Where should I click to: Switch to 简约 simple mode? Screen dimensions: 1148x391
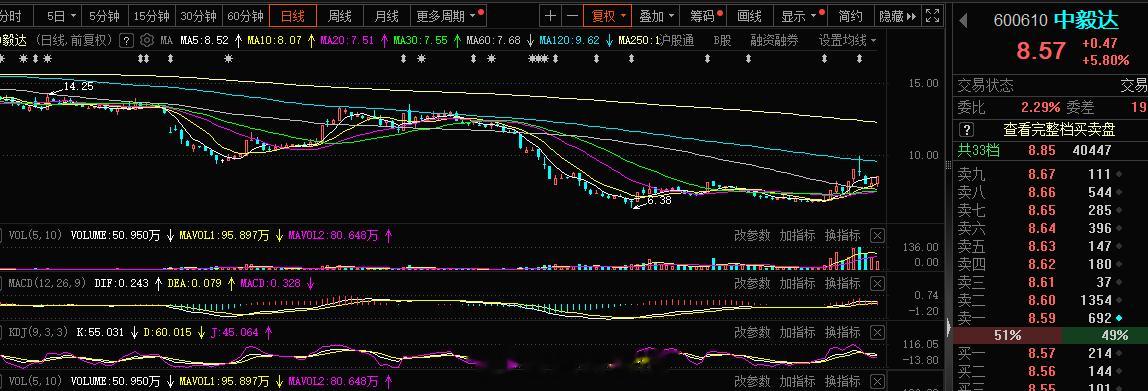(x=850, y=16)
